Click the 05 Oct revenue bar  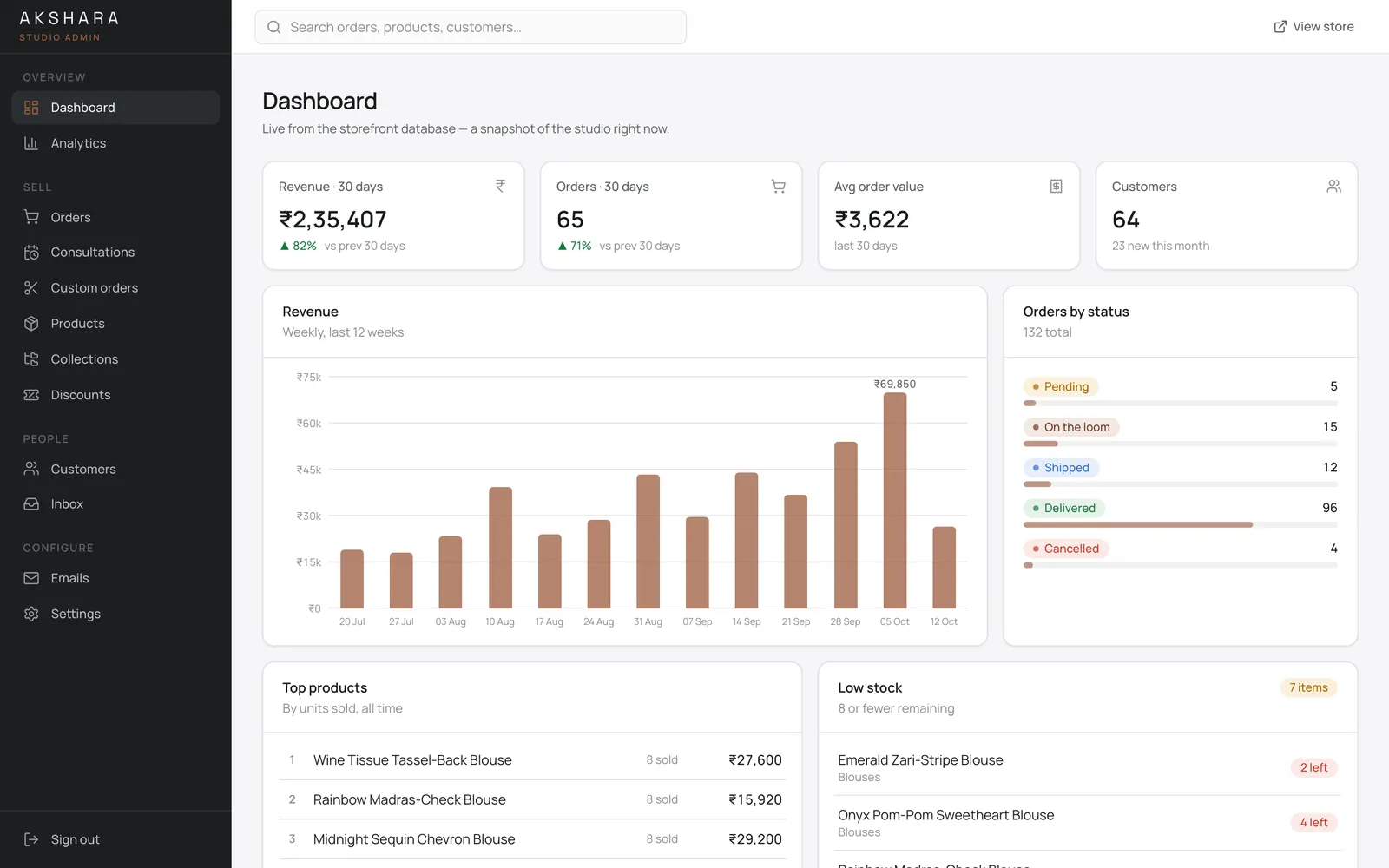click(895, 501)
